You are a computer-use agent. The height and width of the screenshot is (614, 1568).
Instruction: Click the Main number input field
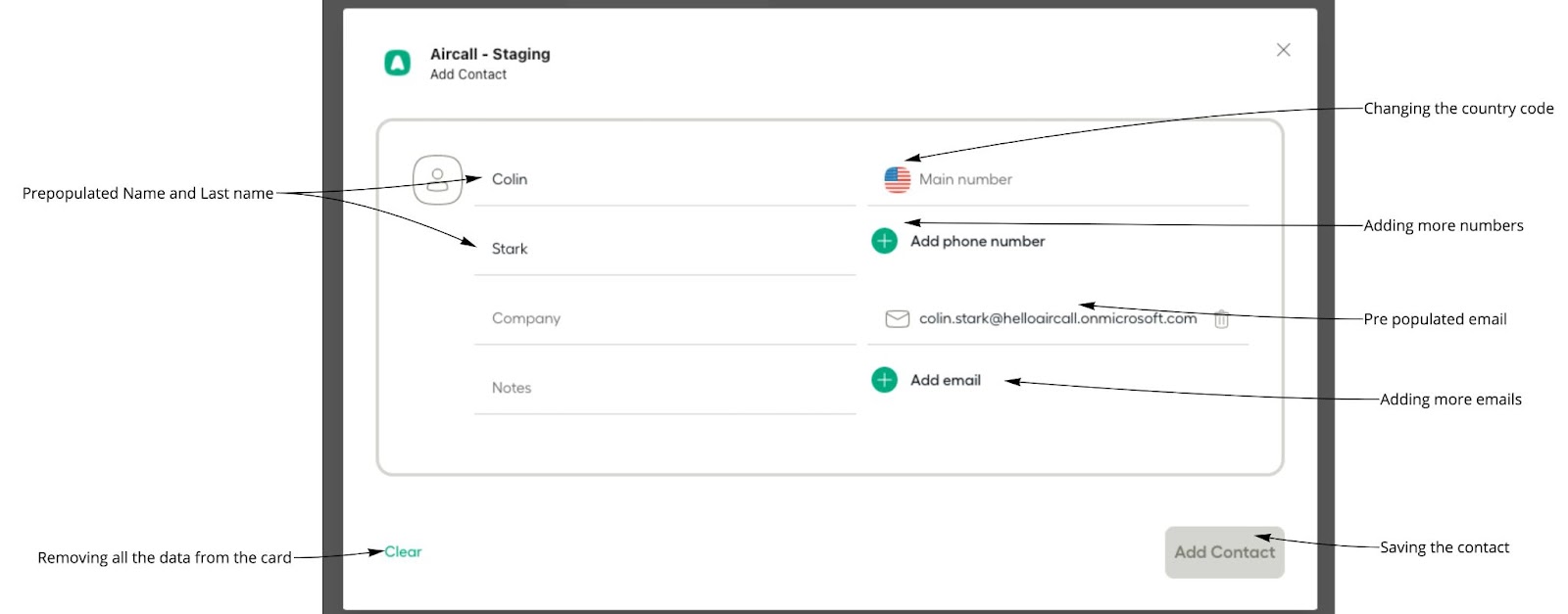point(1078,180)
